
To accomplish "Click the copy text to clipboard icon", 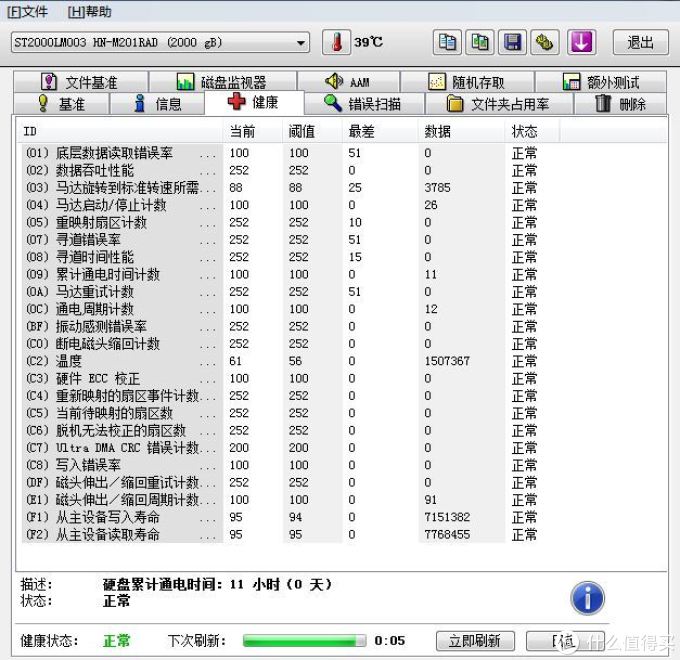I will tap(447, 42).
